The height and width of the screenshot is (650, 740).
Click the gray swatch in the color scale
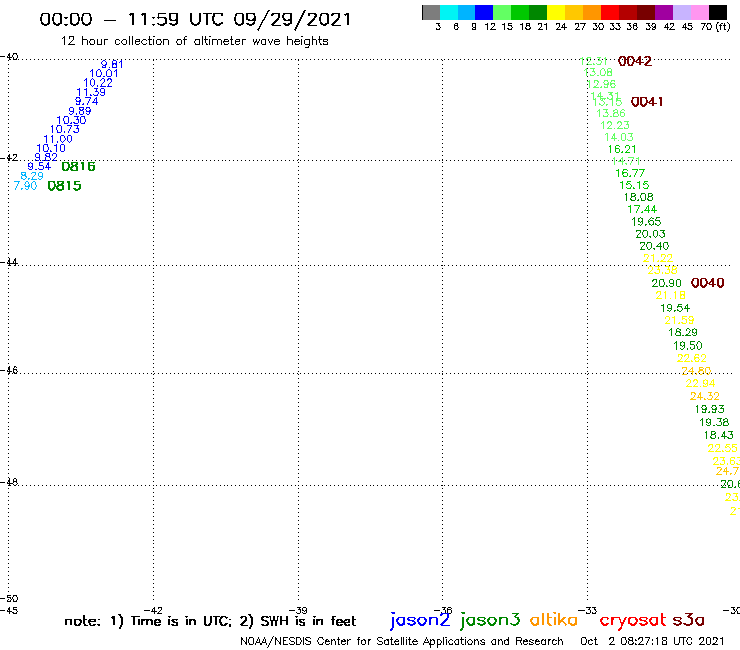[431, 12]
